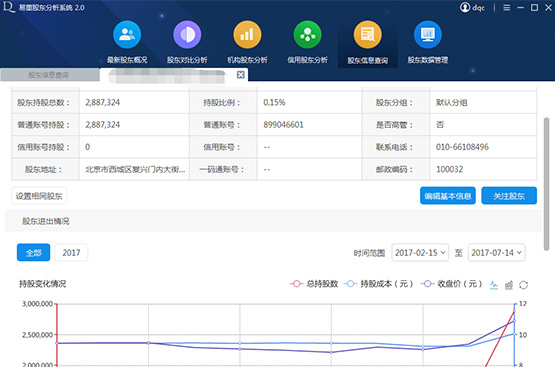Image resolution: width=555 pixels, height=367 pixels.
Task: Select the 2017 year filter
Action: point(71,253)
